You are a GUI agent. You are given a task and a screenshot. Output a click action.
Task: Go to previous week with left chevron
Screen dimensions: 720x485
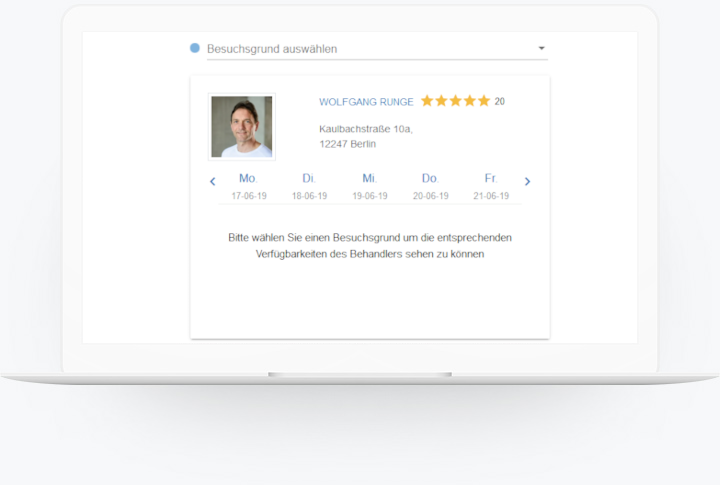click(212, 182)
